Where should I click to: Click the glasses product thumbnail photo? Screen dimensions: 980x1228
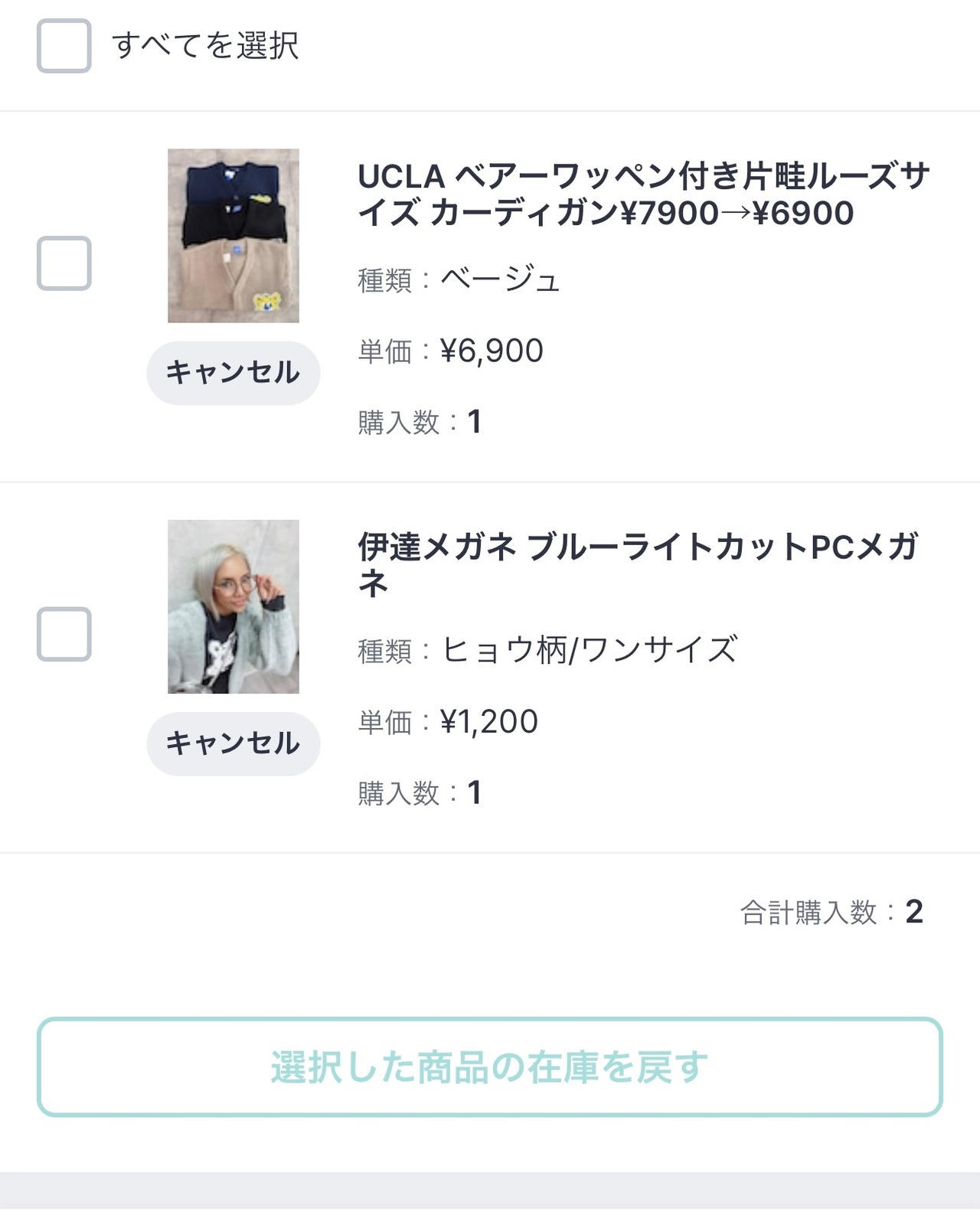pyautogui.click(x=234, y=606)
